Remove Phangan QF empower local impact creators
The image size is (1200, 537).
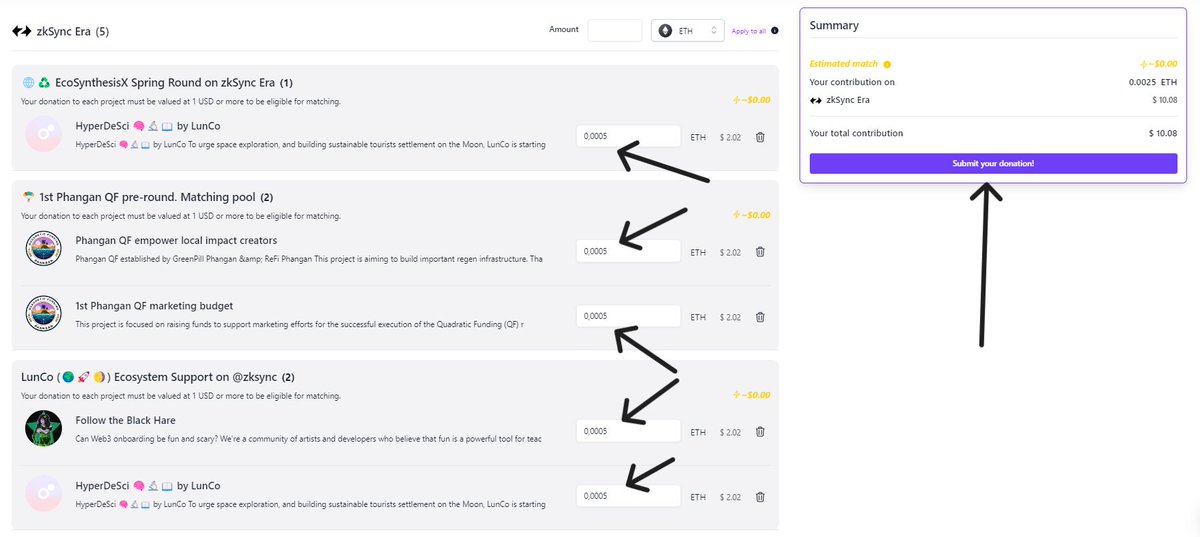point(760,252)
